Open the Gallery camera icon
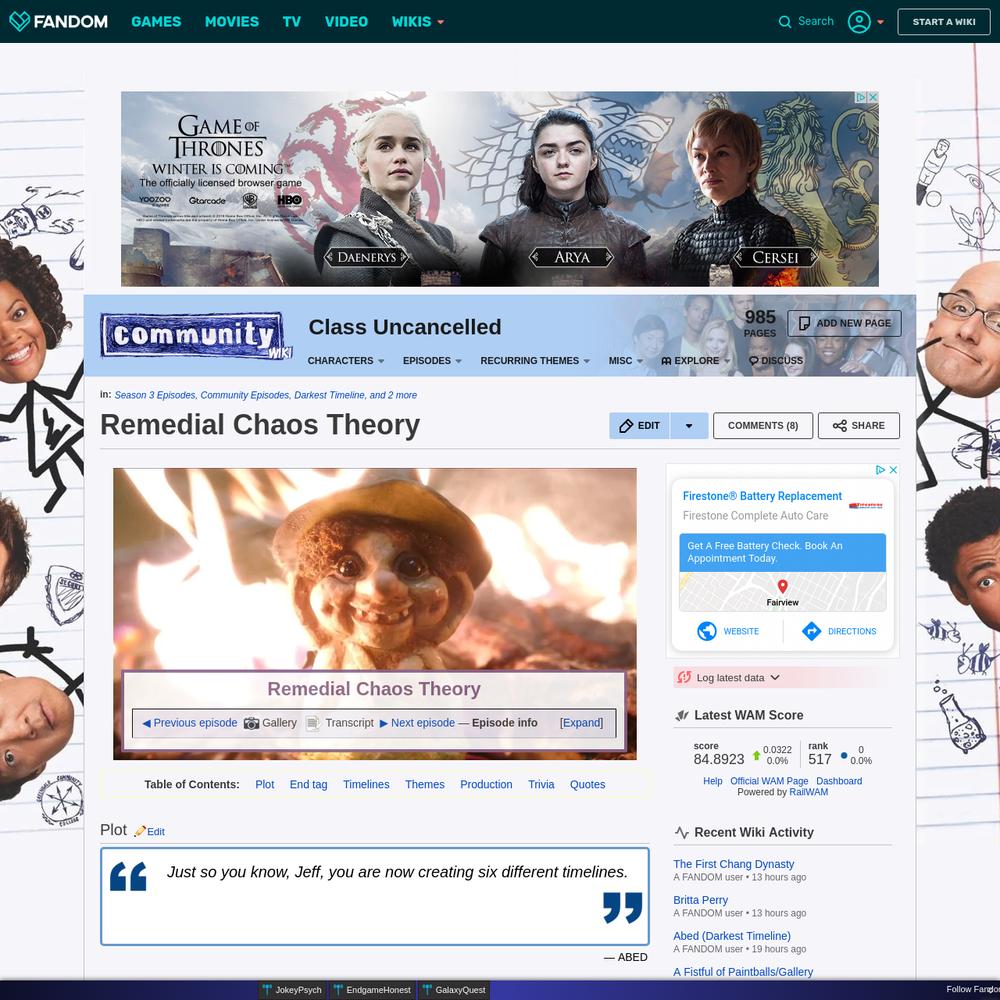This screenshot has height=1000, width=1000. [251, 723]
